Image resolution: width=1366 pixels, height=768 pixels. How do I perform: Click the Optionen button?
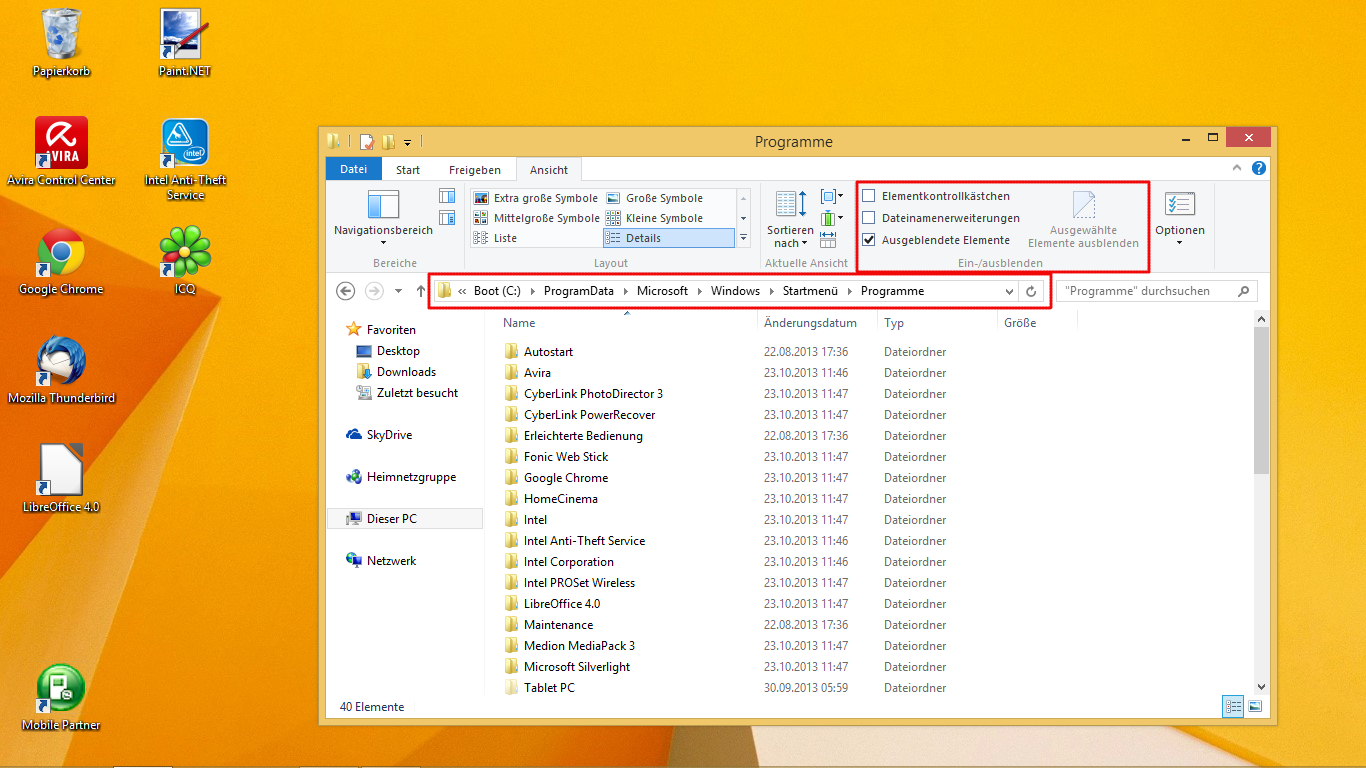(x=1180, y=219)
